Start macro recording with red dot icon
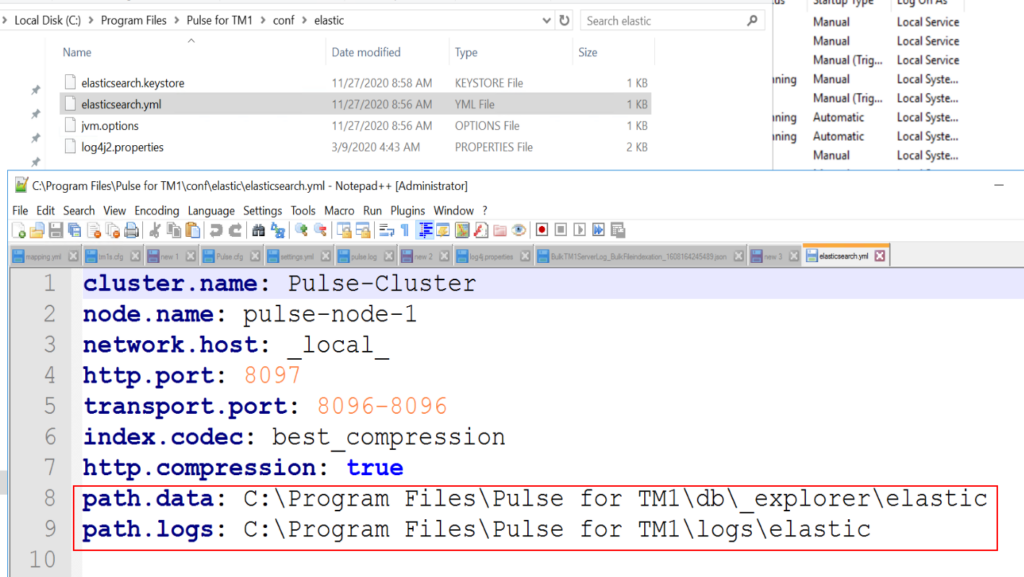 click(542, 231)
